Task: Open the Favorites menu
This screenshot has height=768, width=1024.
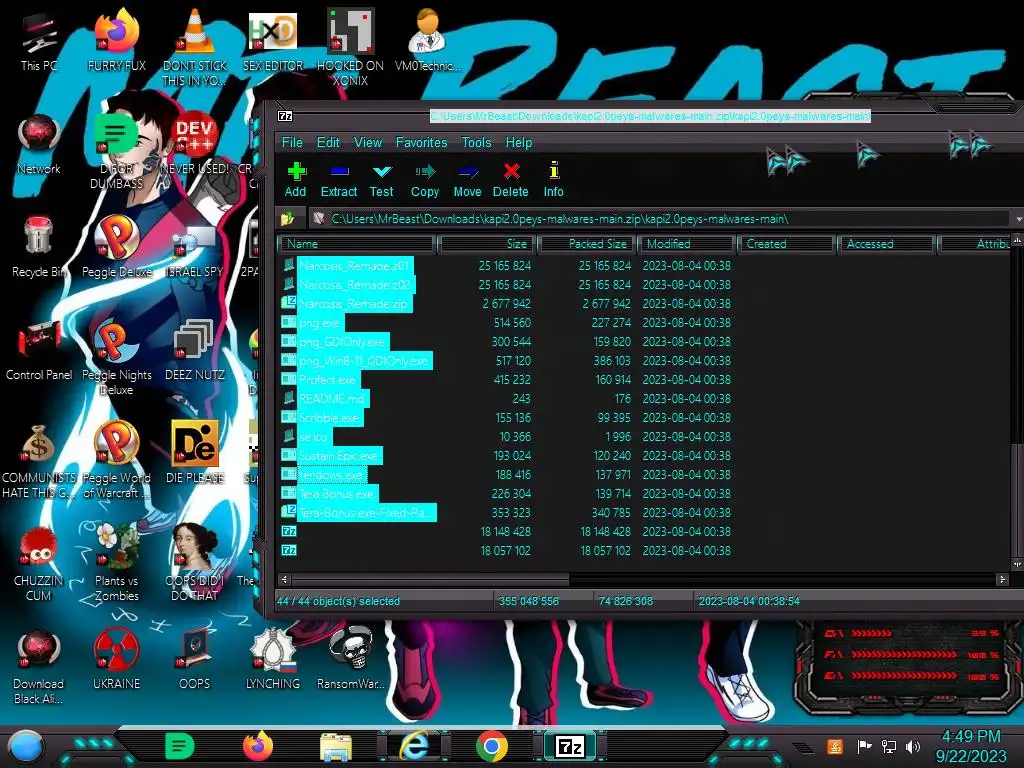Action: (421, 142)
